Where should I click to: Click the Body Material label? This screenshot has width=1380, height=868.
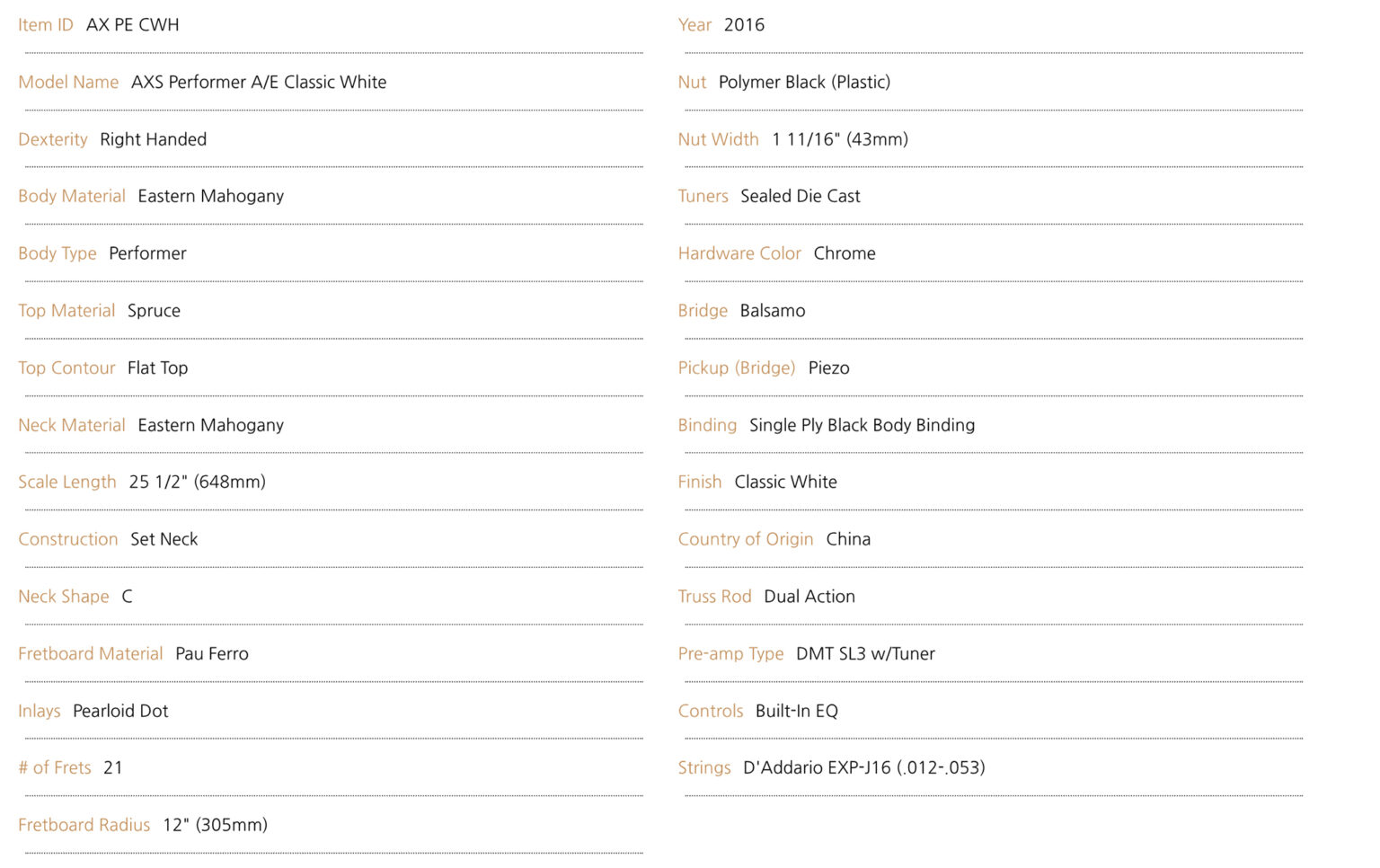(x=72, y=197)
